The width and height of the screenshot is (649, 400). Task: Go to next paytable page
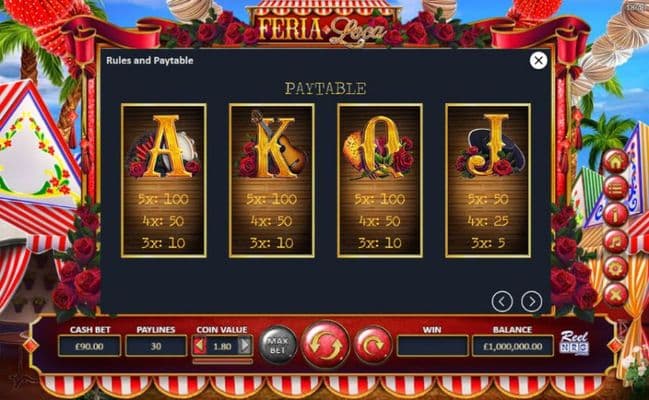(531, 301)
